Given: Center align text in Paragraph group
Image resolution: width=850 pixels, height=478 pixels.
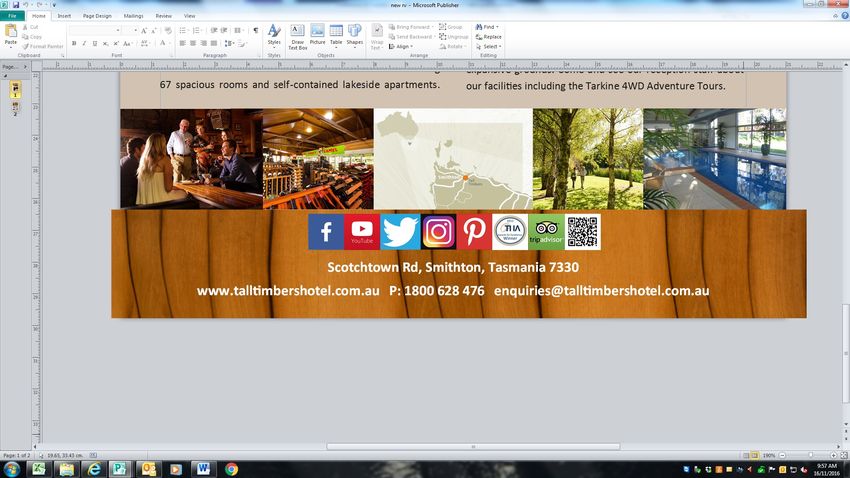Looking at the screenshot, I should click(193, 43).
